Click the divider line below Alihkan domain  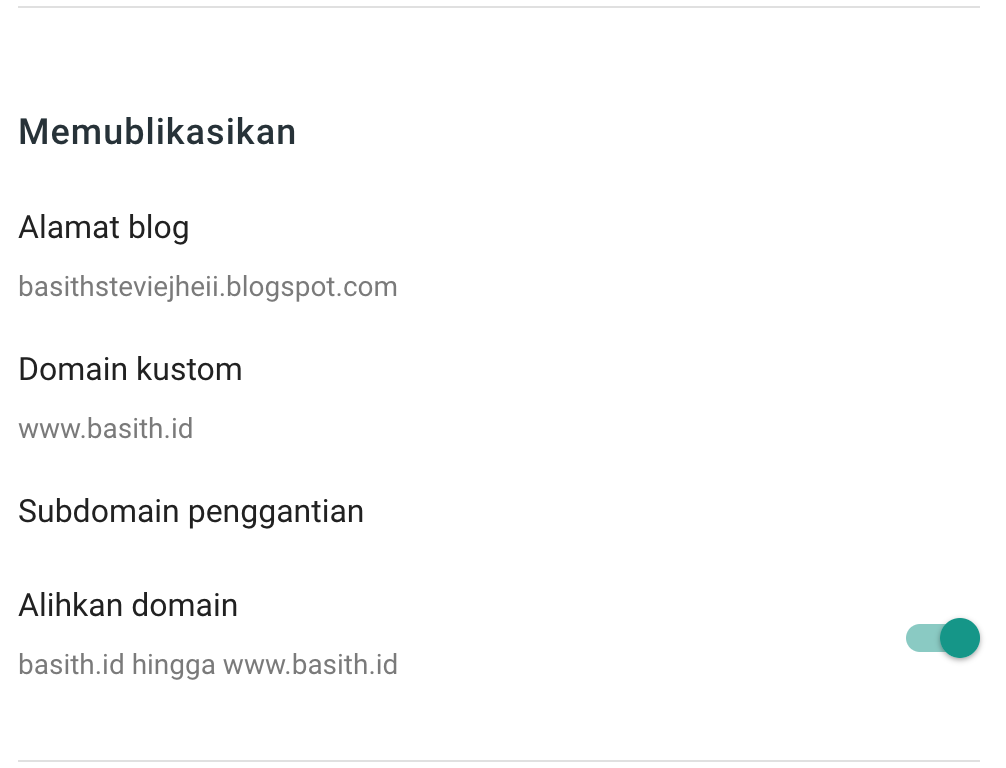[x=499, y=762]
